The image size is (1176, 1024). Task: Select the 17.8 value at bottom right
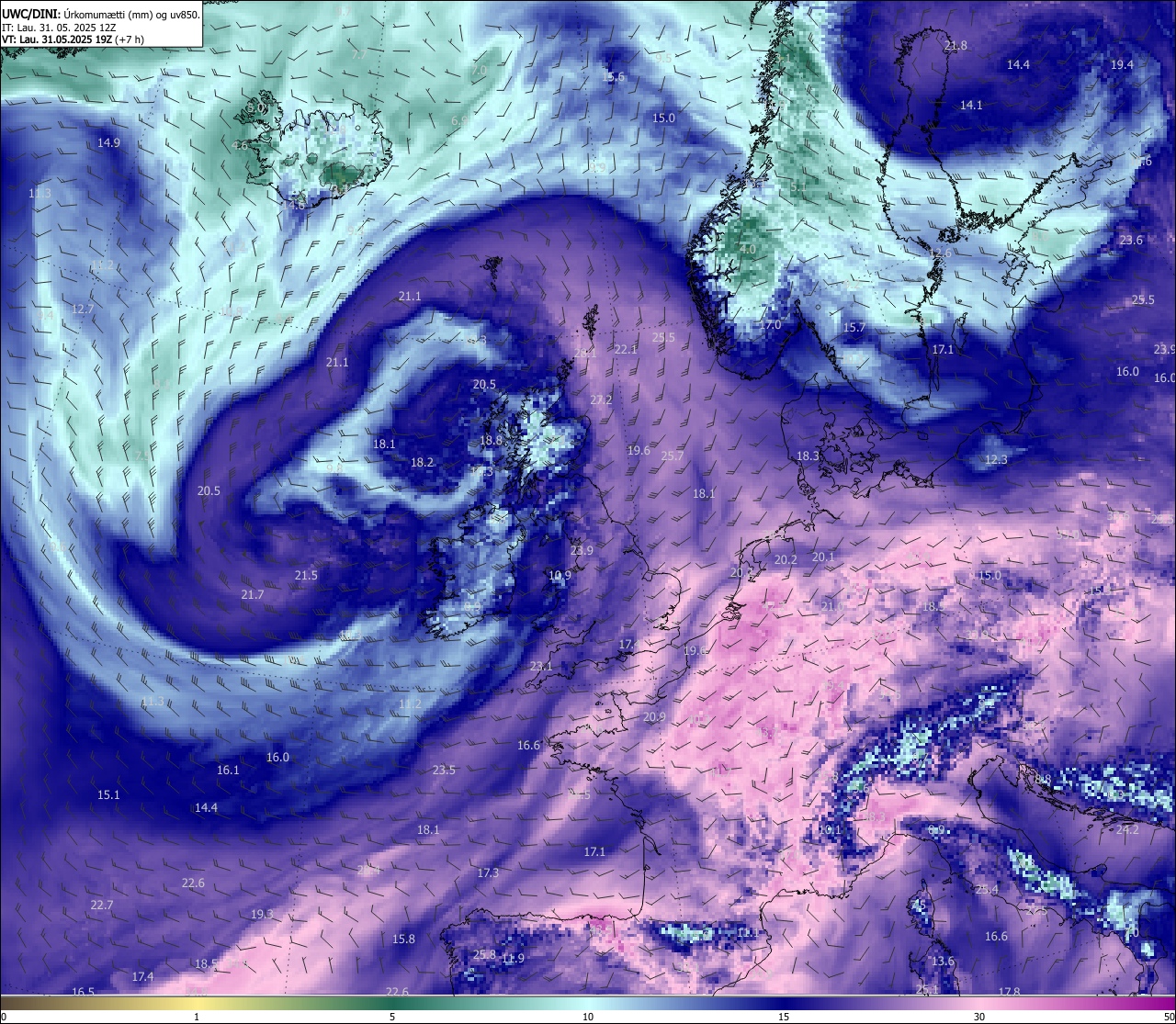click(1009, 993)
